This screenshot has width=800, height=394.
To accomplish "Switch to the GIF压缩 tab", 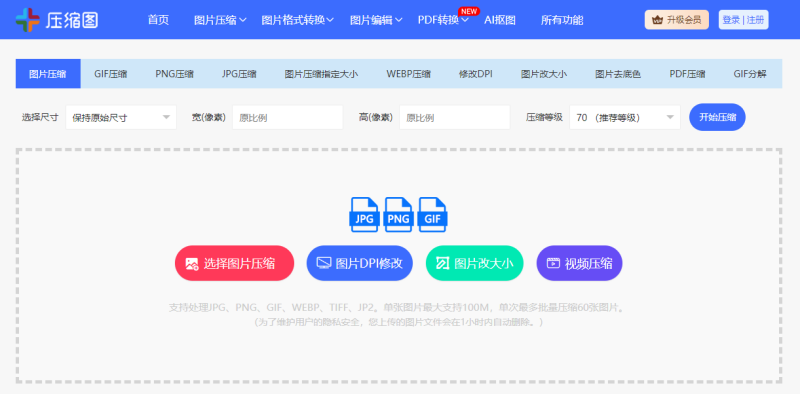I will pyautogui.click(x=111, y=74).
